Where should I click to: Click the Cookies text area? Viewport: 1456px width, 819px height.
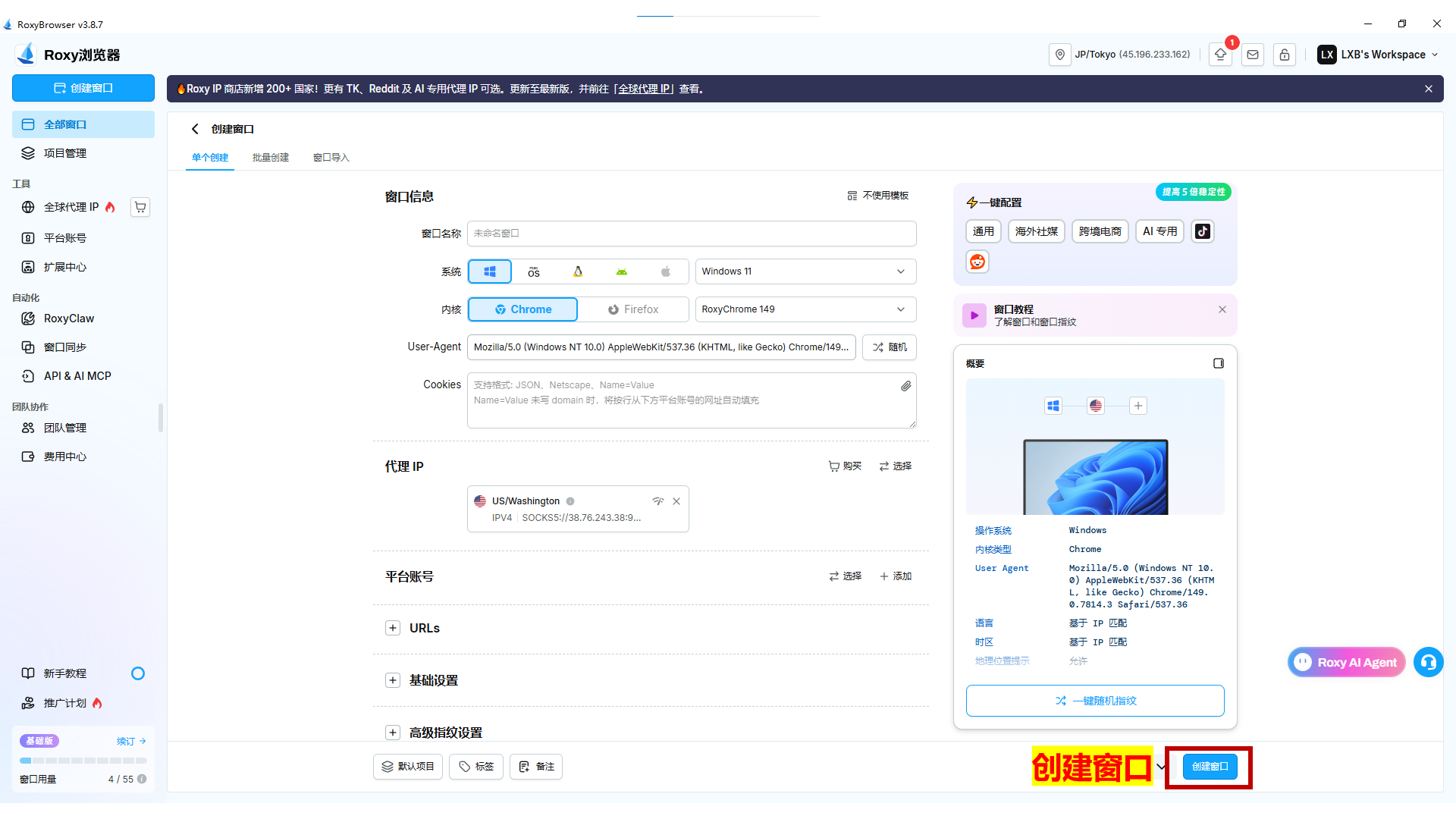pos(692,400)
